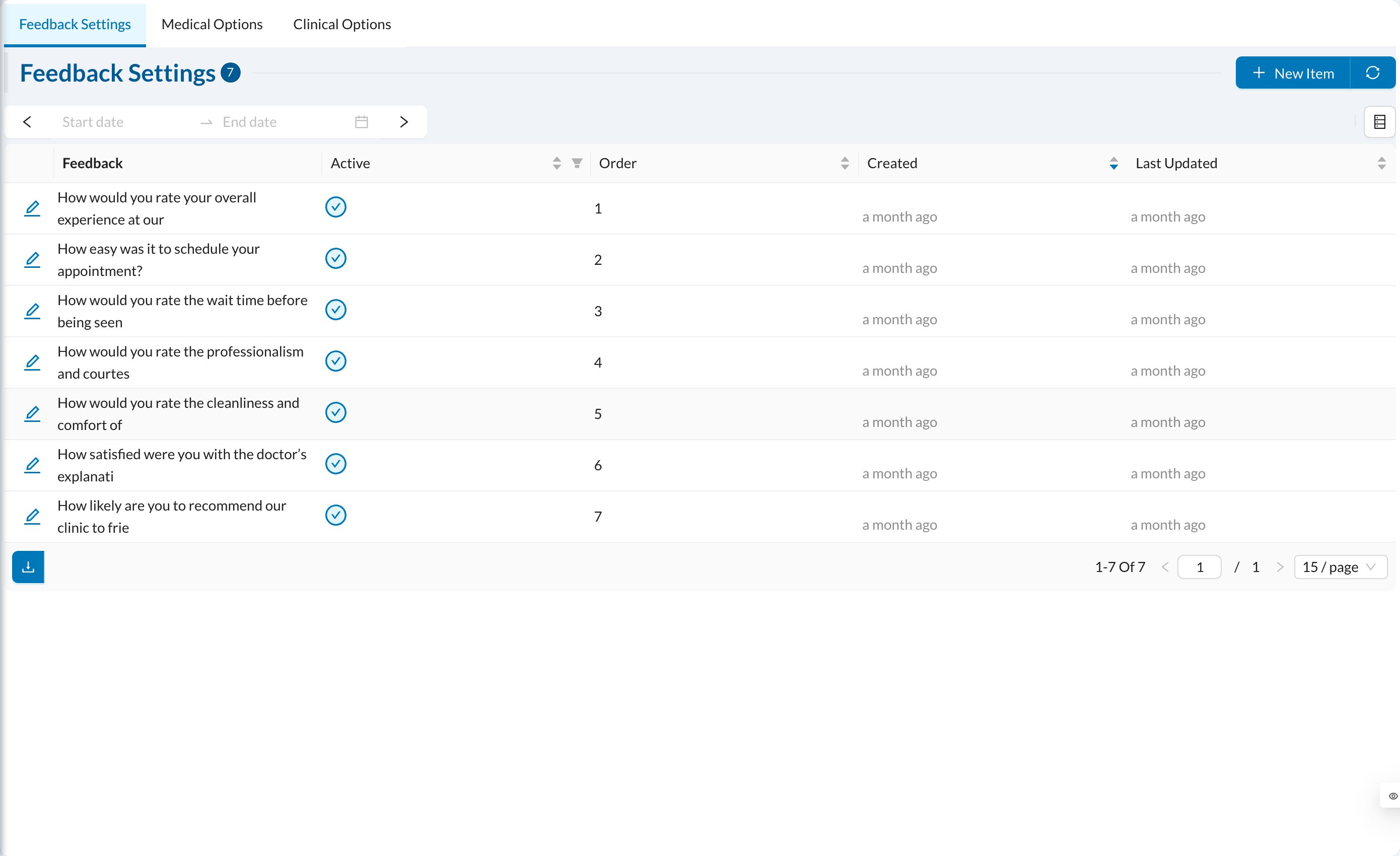
Task: Toggle active status for doctor's explanation question
Action: [x=336, y=464]
